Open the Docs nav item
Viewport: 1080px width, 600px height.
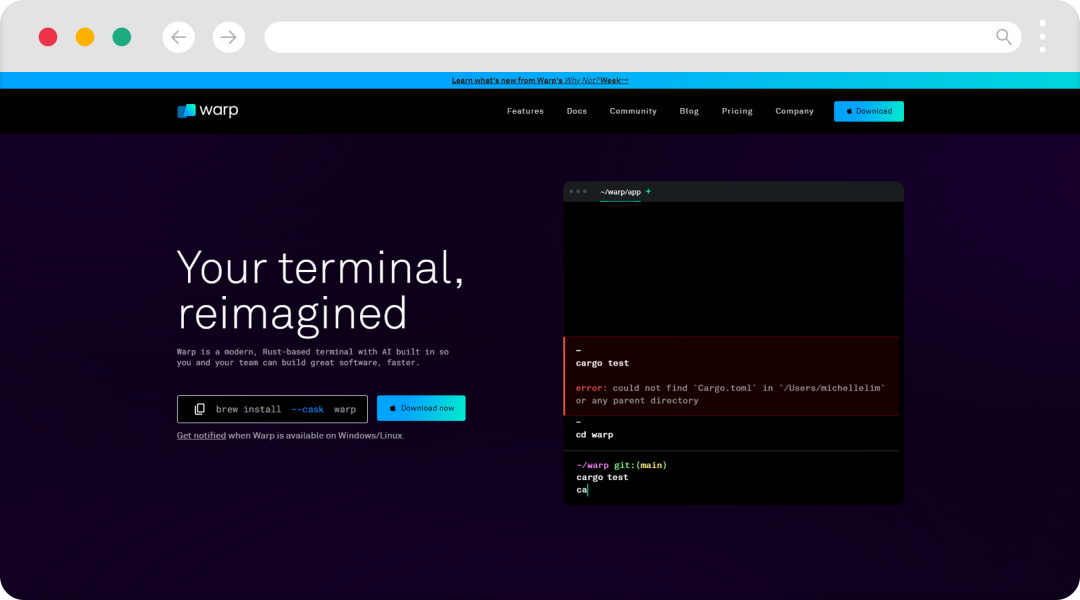pyautogui.click(x=577, y=111)
